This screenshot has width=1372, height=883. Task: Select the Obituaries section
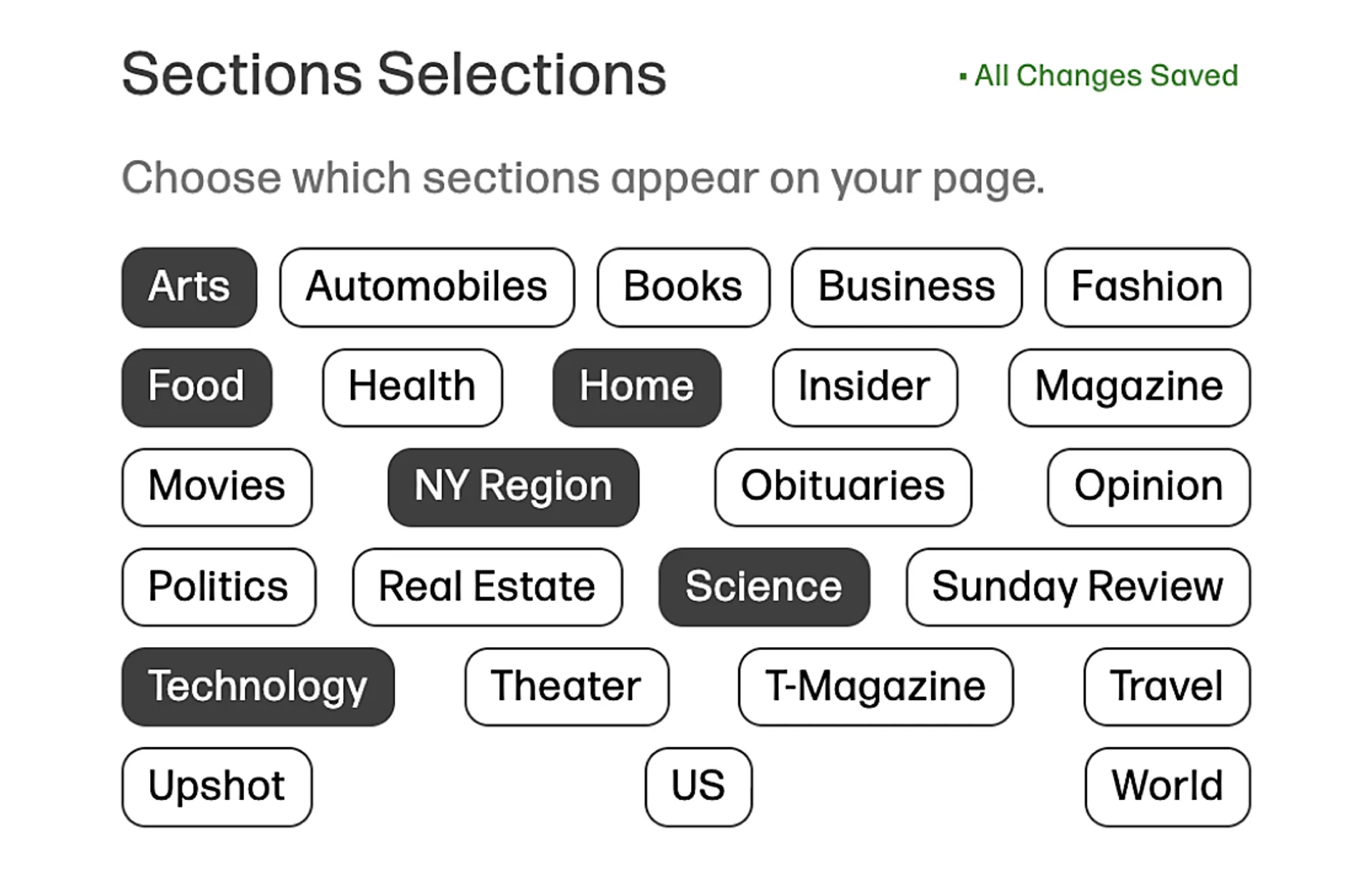[x=843, y=487]
